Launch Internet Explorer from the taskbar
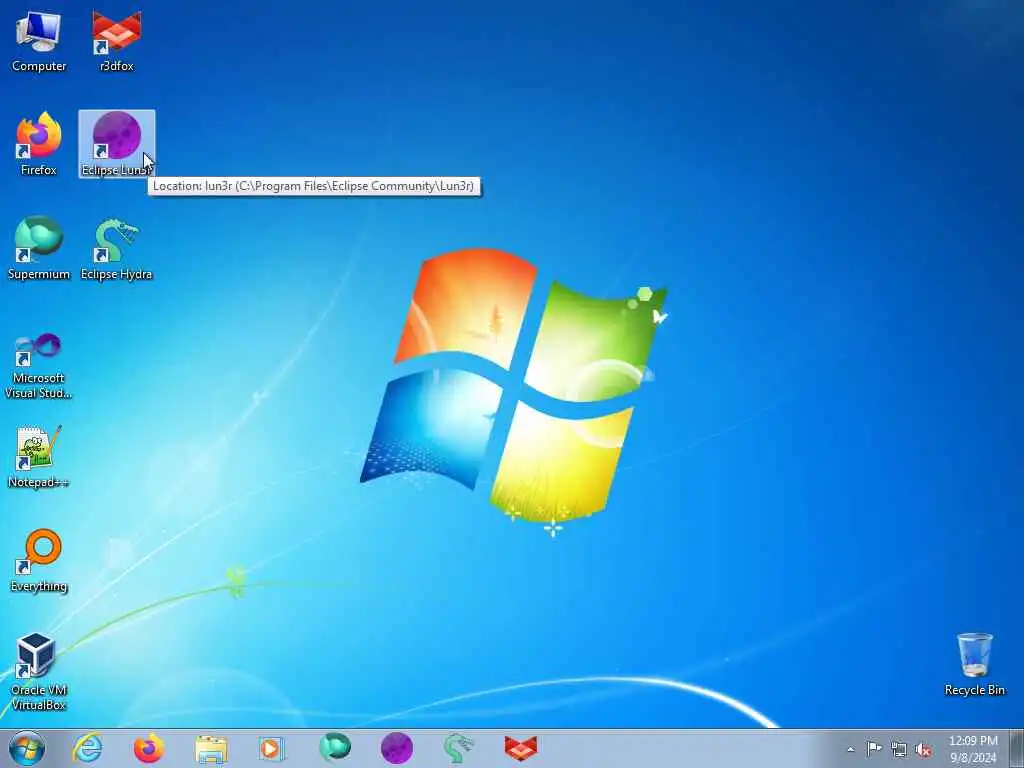The height and width of the screenshot is (768, 1024). (88, 748)
